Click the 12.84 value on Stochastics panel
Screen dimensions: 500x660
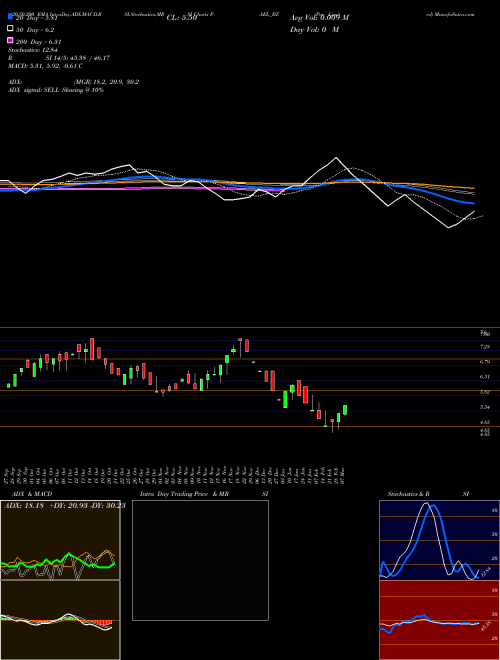point(485,572)
